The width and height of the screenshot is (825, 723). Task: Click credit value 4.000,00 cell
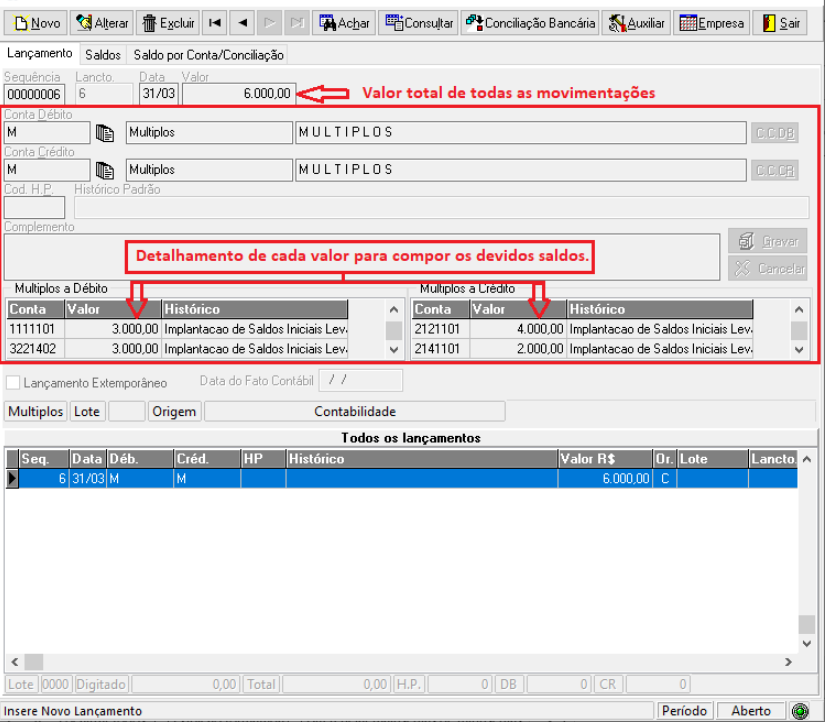pos(518,329)
